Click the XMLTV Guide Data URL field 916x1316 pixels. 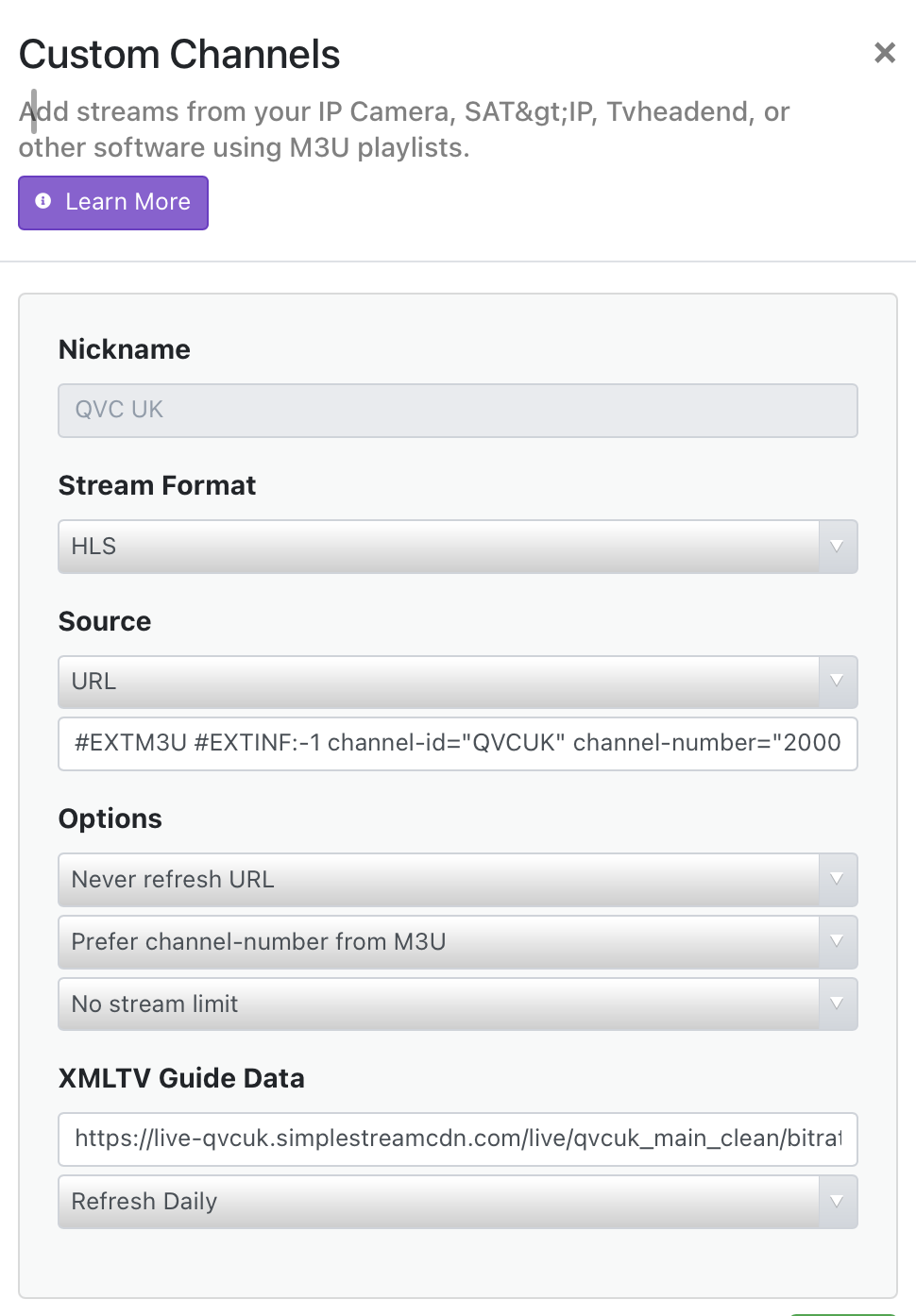click(x=457, y=1139)
